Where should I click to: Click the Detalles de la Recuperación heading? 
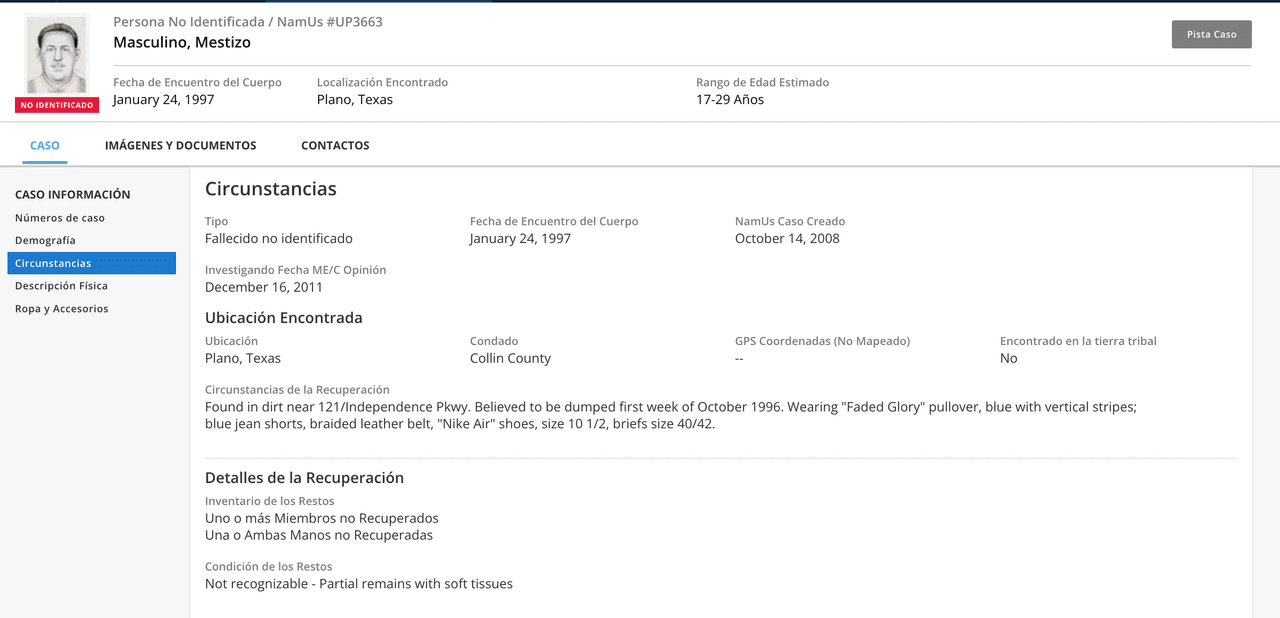(x=304, y=478)
